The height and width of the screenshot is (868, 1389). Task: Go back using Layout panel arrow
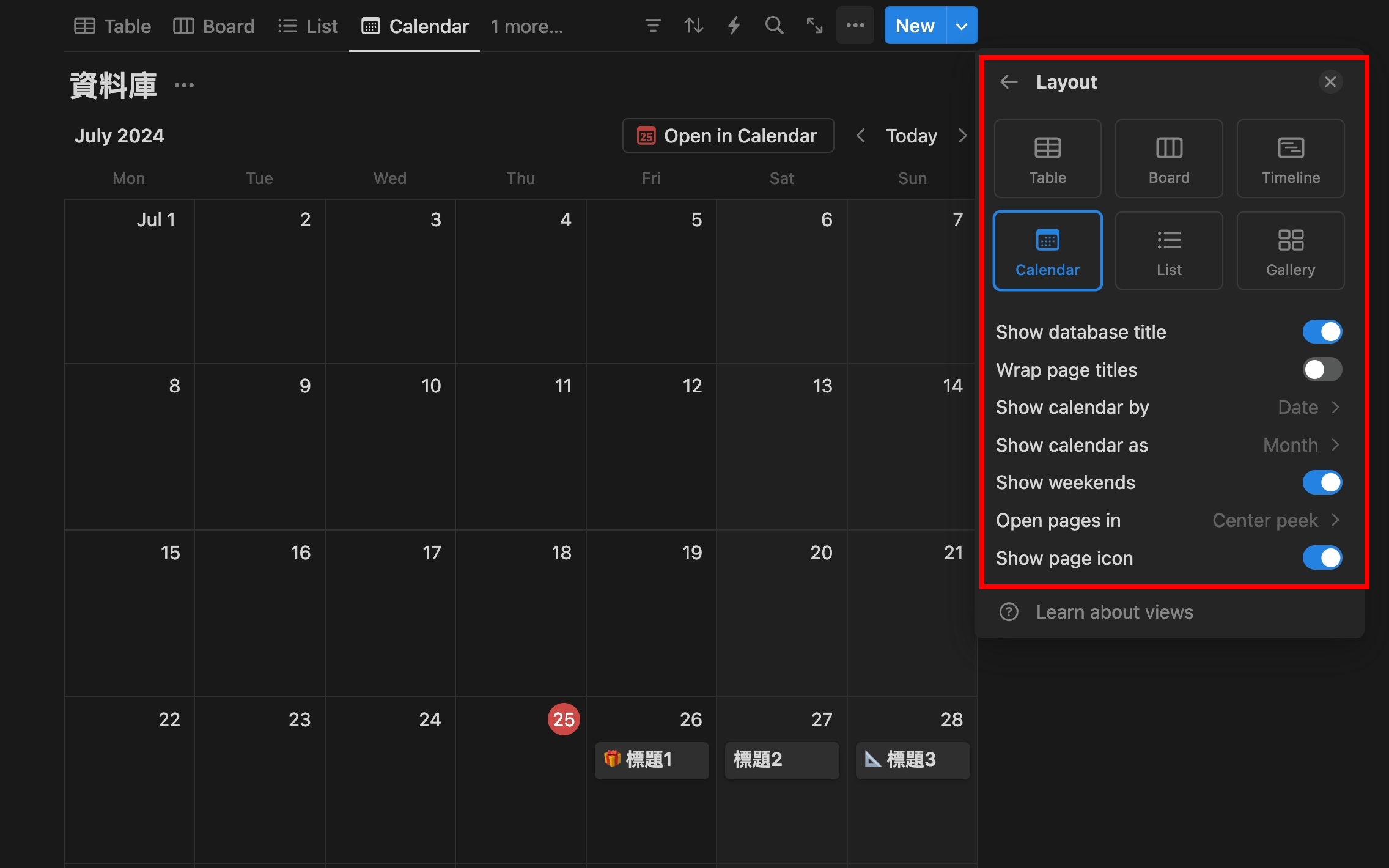[1009, 82]
